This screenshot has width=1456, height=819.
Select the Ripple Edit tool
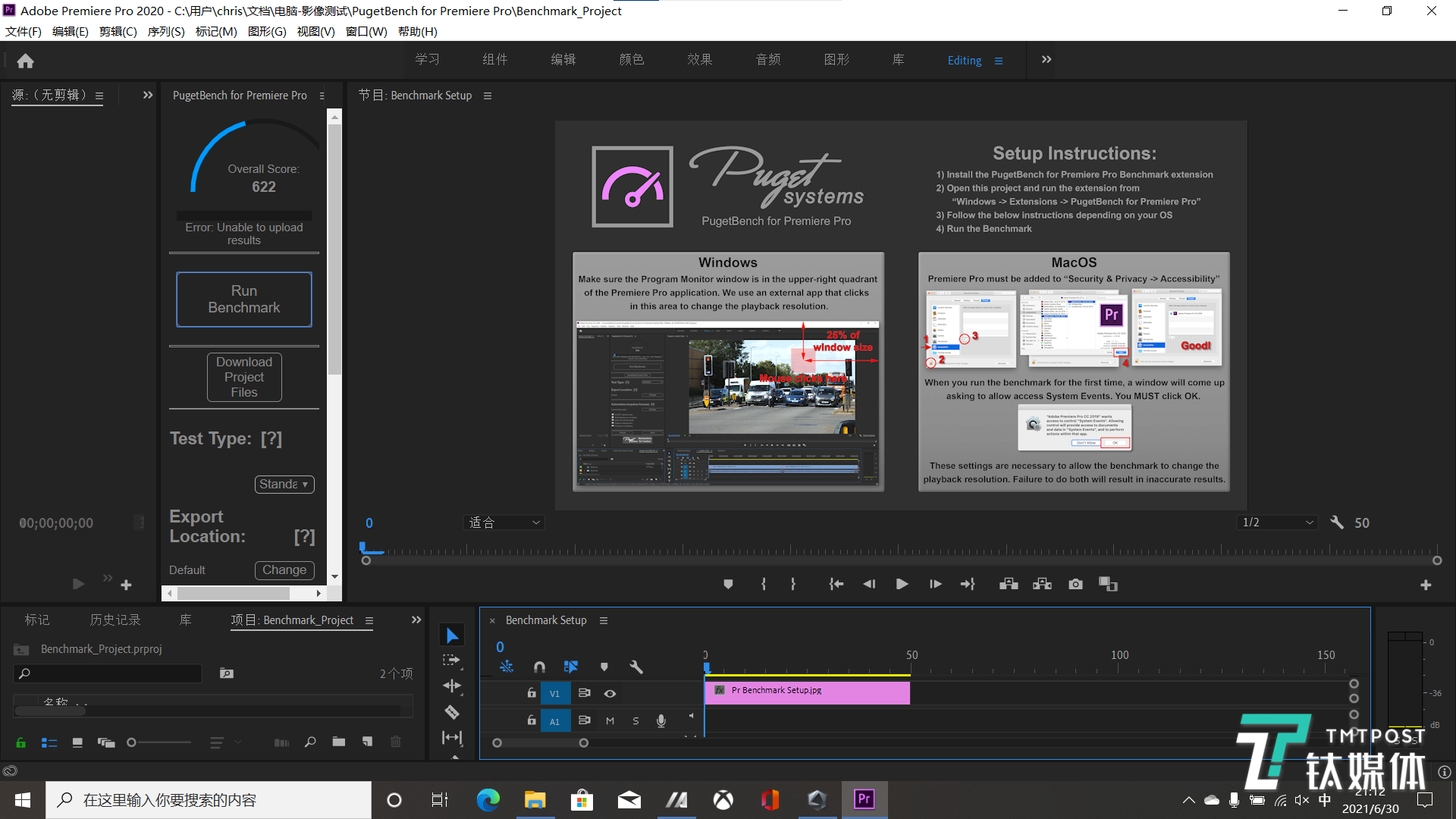[x=452, y=686]
